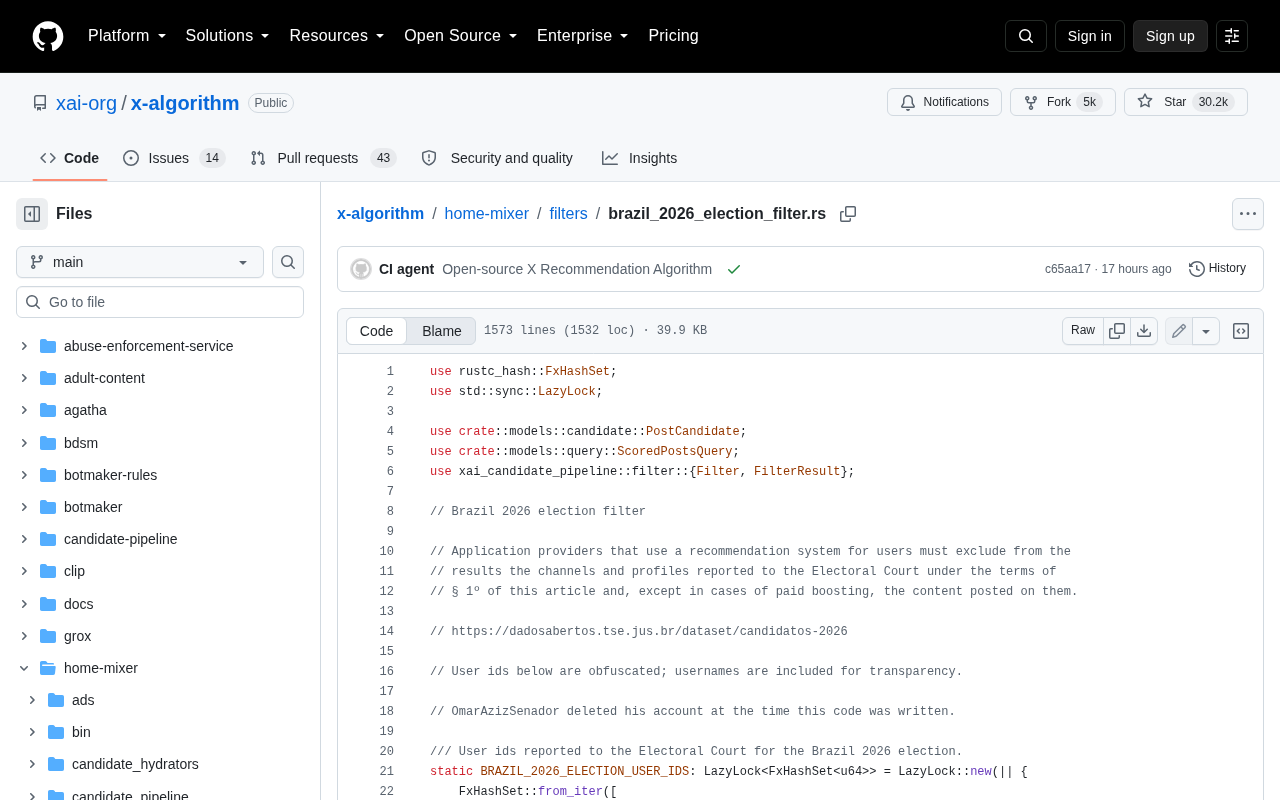Go to the Code tab
The image size is (1280, 800).
tap(70, 158)
